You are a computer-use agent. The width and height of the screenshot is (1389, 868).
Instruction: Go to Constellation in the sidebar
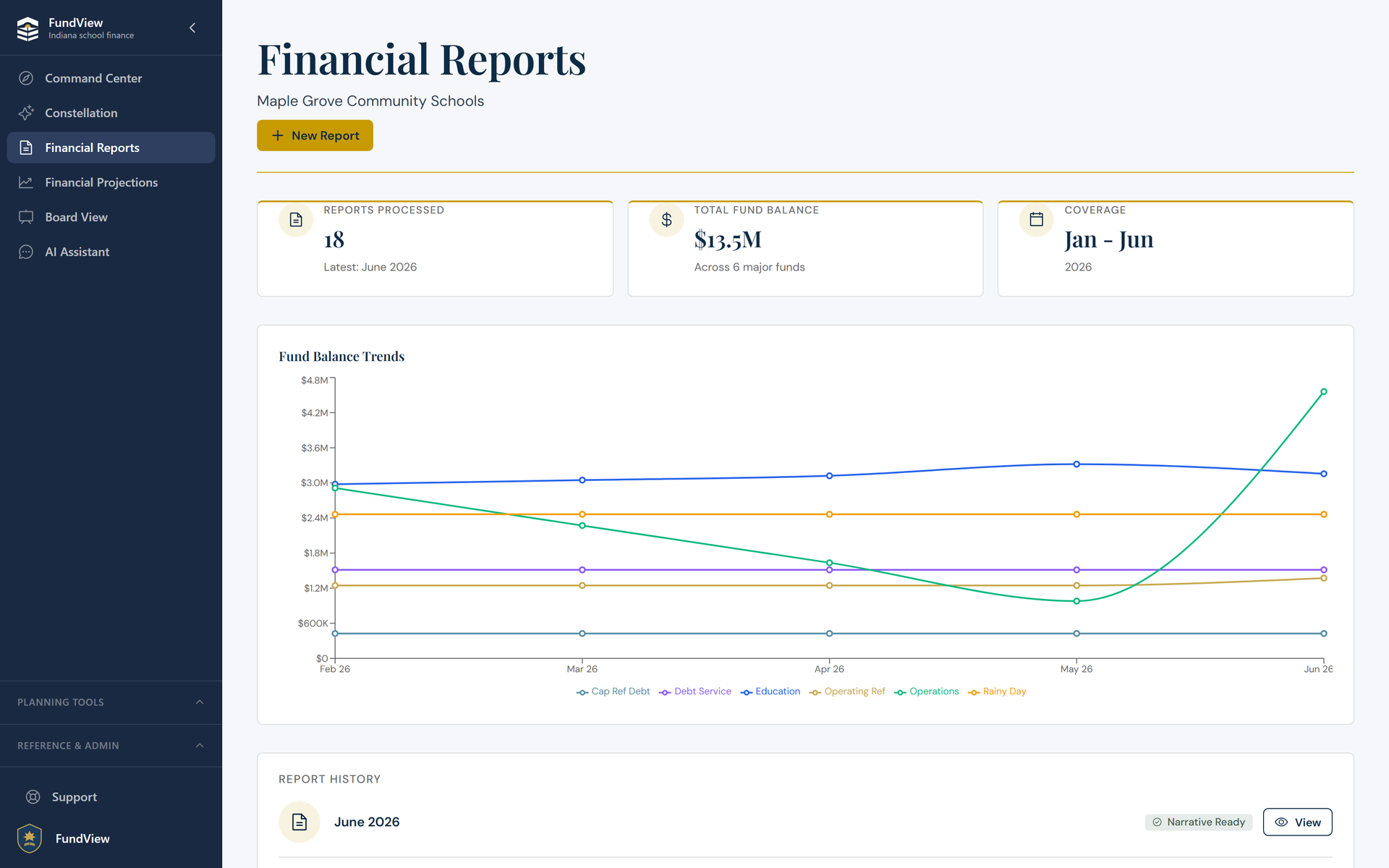pos(111,113)
